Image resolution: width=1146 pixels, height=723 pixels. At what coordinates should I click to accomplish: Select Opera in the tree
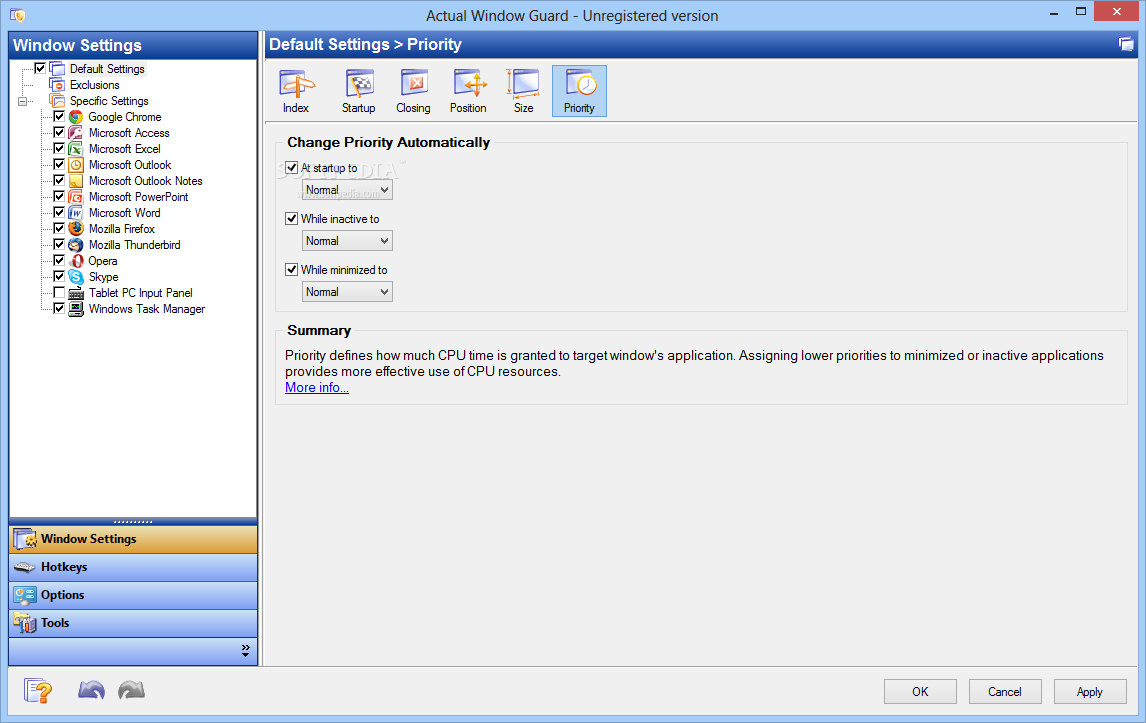[103, 261]
